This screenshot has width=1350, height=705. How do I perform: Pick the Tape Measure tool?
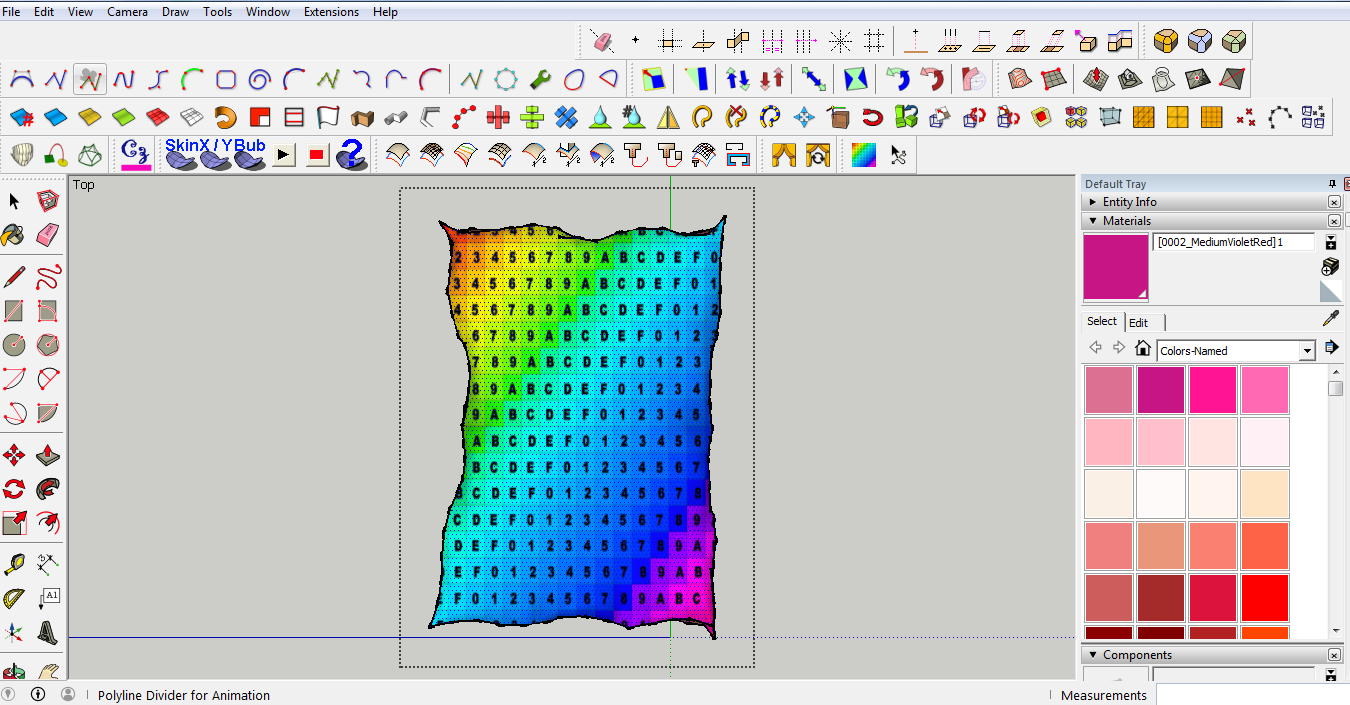[x=14, y=565]
